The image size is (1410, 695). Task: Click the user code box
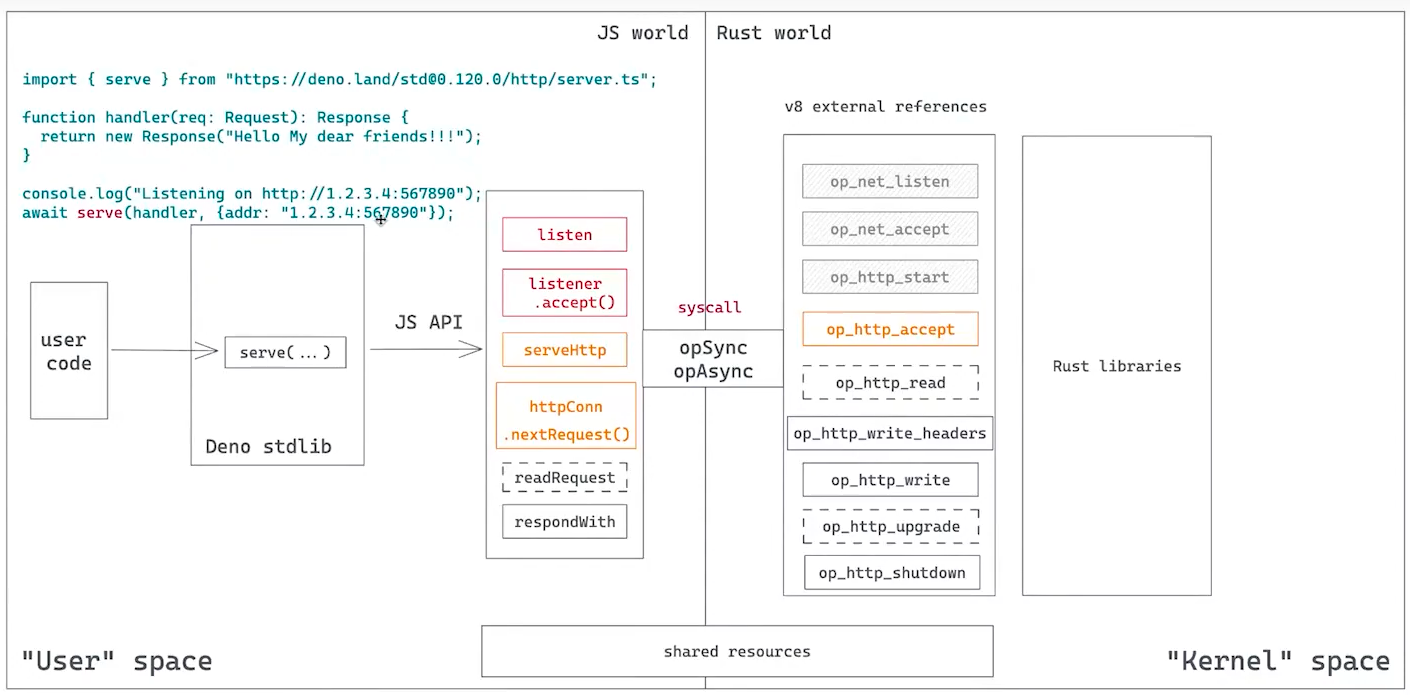69,351
